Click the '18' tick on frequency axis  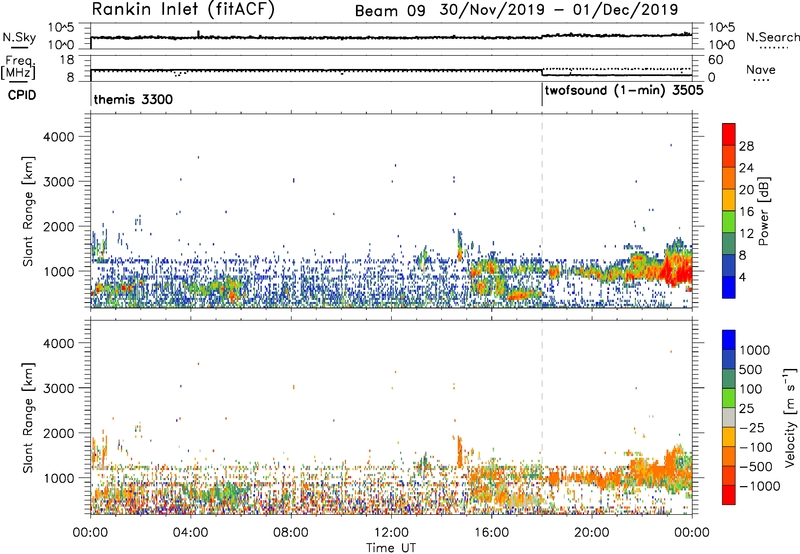(x=67, y=60)
